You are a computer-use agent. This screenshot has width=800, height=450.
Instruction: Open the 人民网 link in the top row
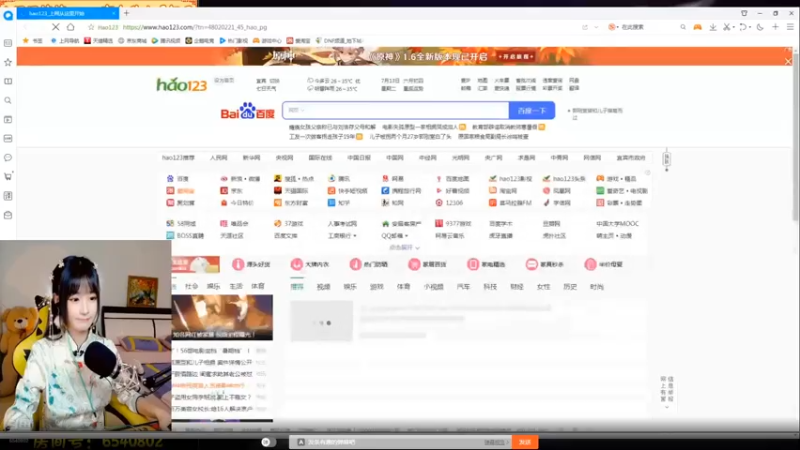(218, 158)
